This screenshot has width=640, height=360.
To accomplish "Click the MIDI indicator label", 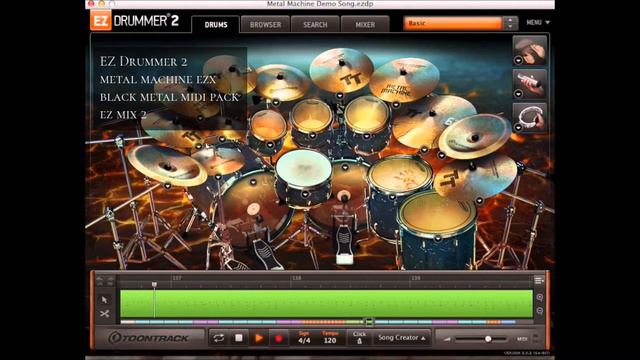I will pos(522,339).
